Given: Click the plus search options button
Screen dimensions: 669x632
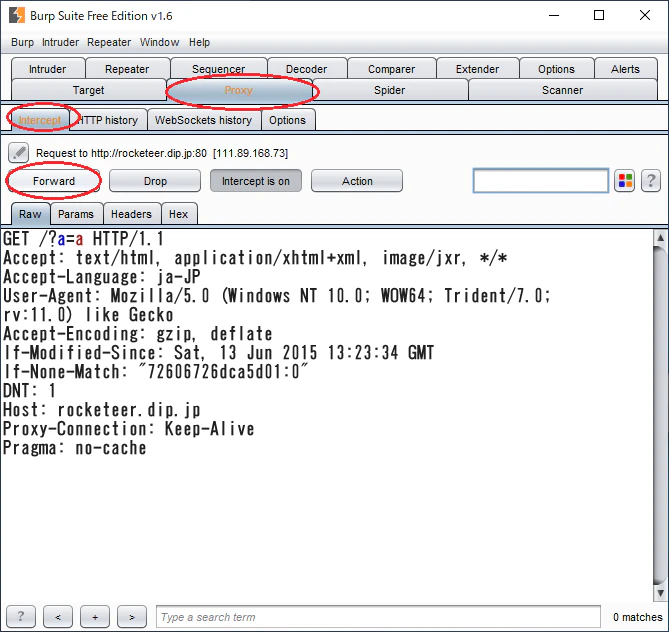Looking at the screenshot, I should pyautogui.click(x=95, y=617).
